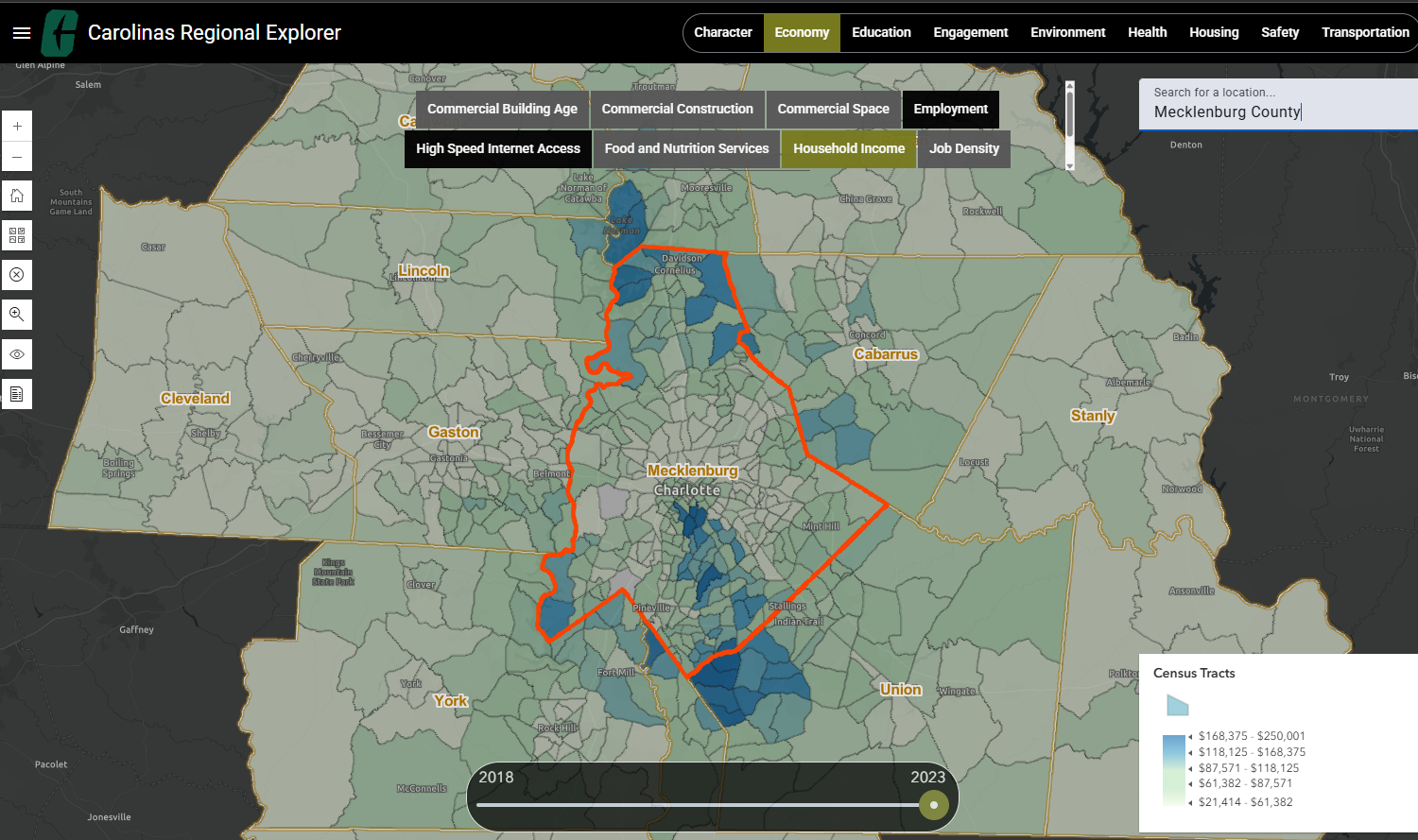Toggle layer visibility with the eye icon

pos(17,354)
